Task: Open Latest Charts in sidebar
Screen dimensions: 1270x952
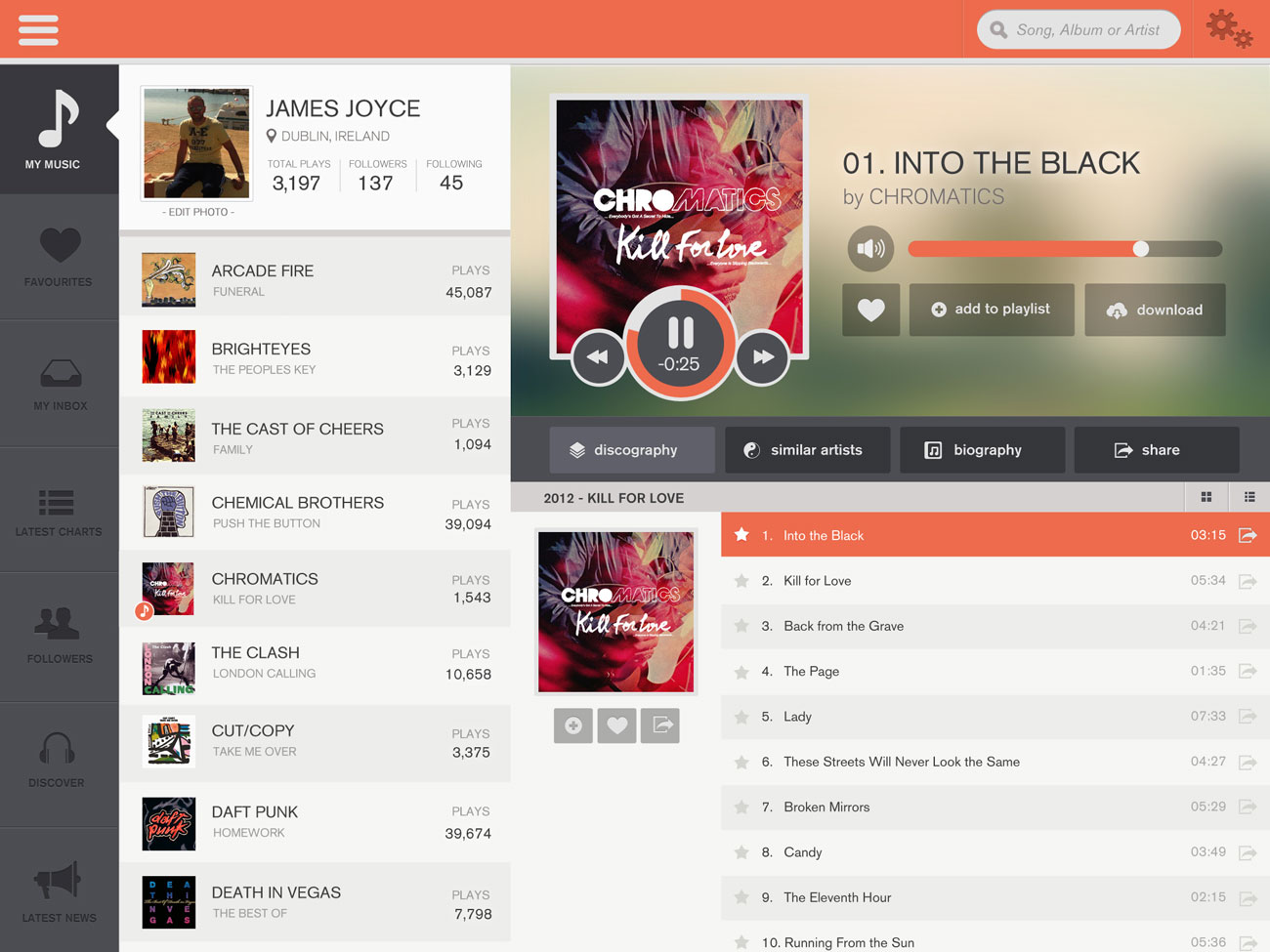Action: point(59,511)
